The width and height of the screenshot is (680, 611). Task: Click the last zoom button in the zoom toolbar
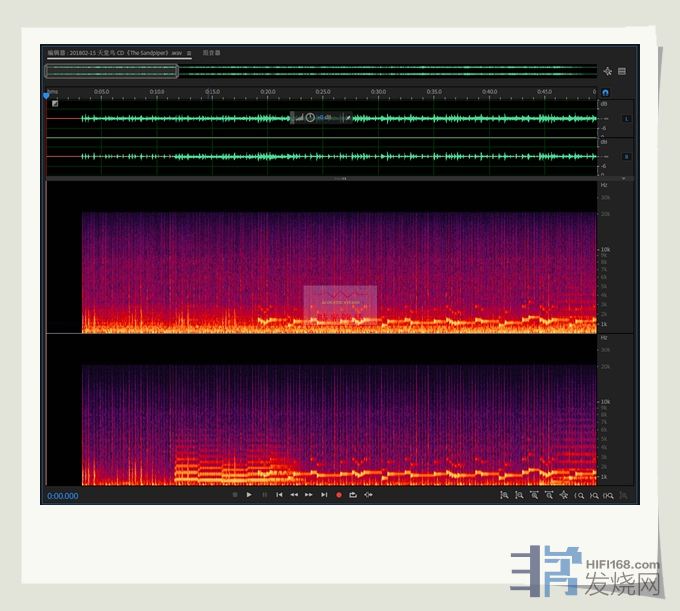point(624,495)
